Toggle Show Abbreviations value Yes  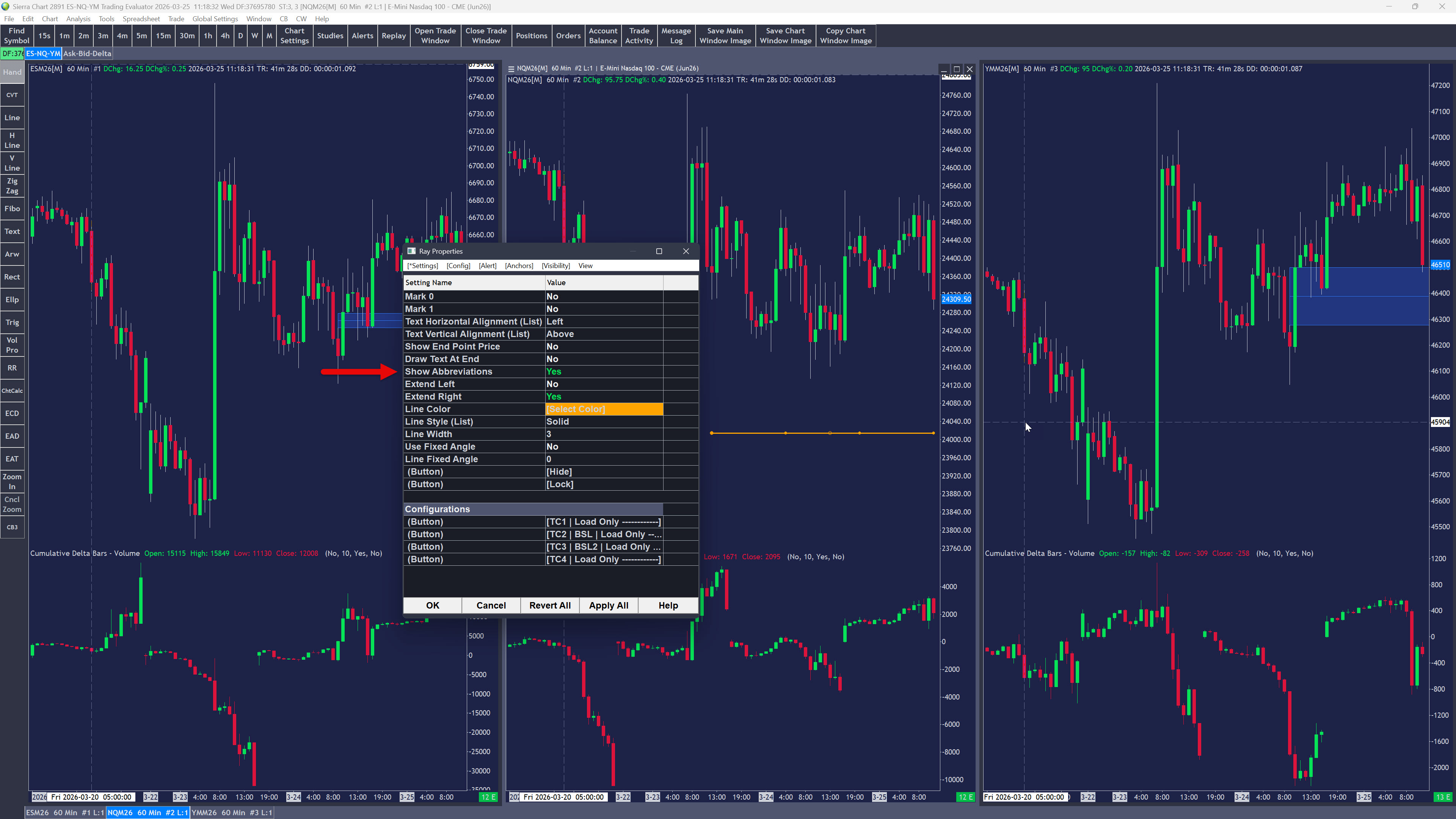(x=603, y=371)
